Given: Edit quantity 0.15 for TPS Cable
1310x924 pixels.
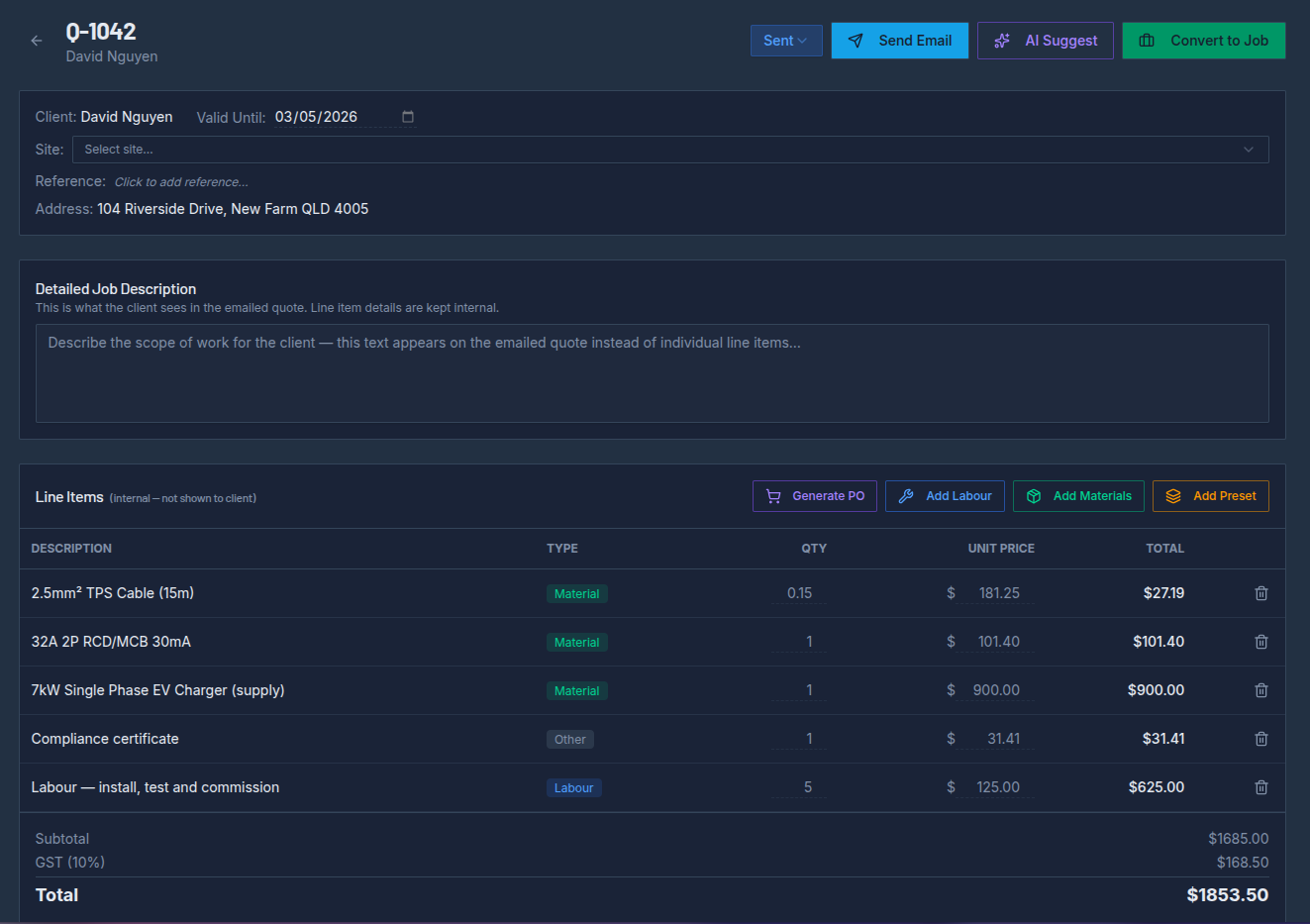Looking at the screenshot, I should pos(799,593).
